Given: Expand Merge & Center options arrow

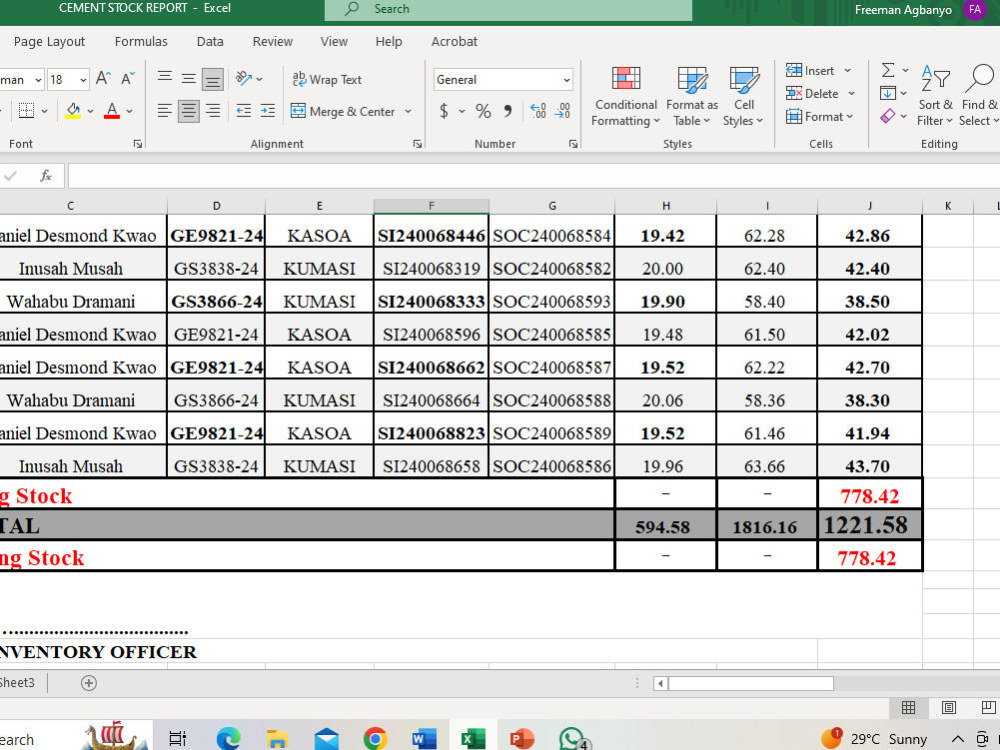Looking at the screenshot, I should tap(408, 111).
